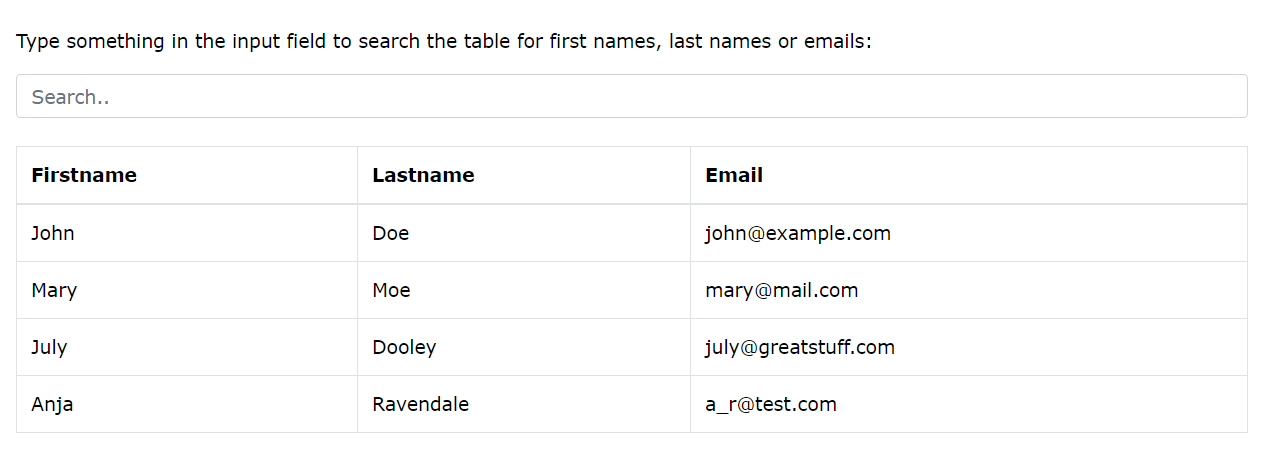Screen dimensions: 1267x460
Task: Click the instruction text above the search
Action: click(x=444, y=43)
